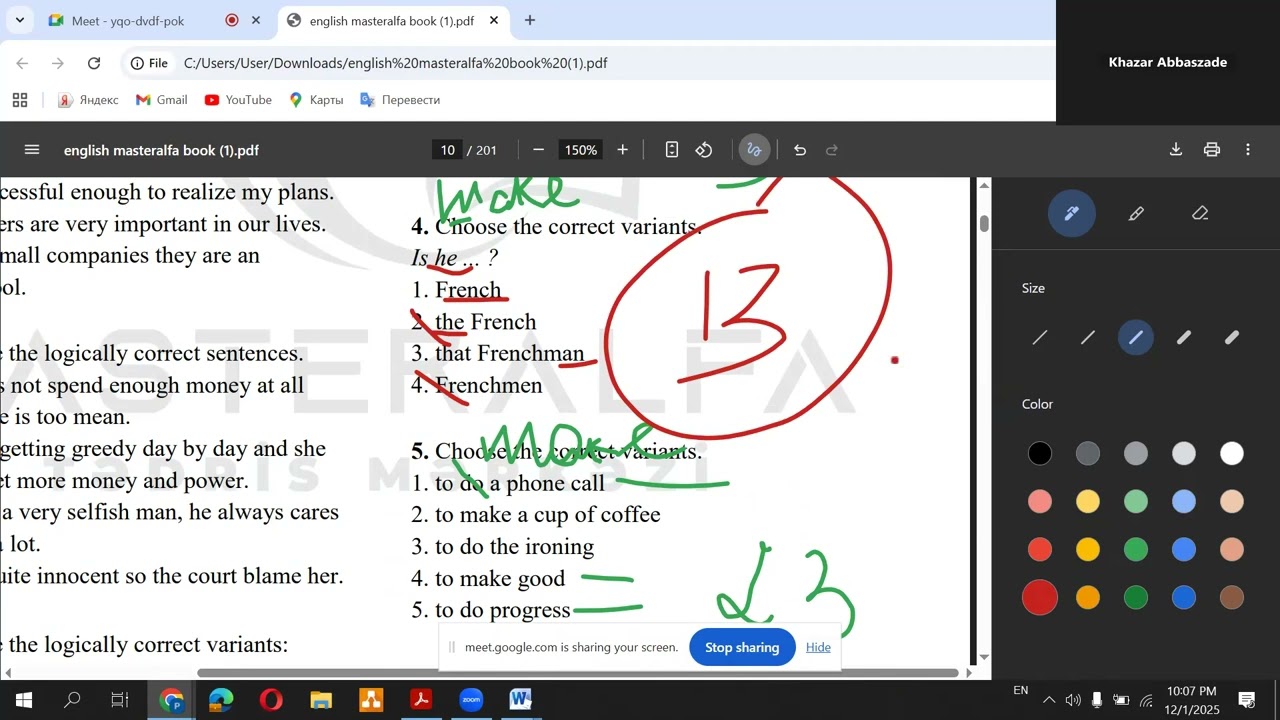Pick the brown color swatch

(1232, 598)
